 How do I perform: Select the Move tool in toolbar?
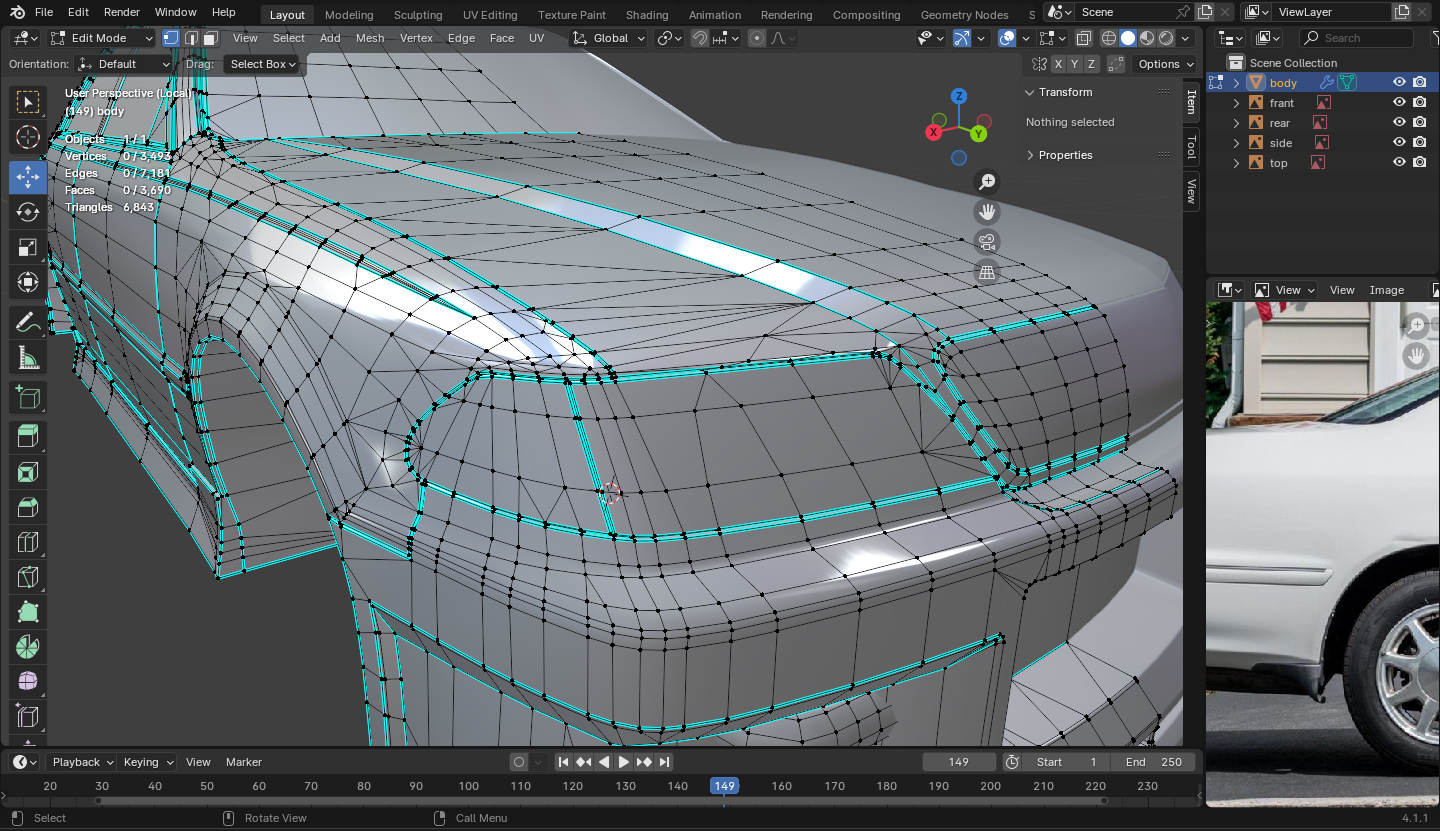point(28,177)
